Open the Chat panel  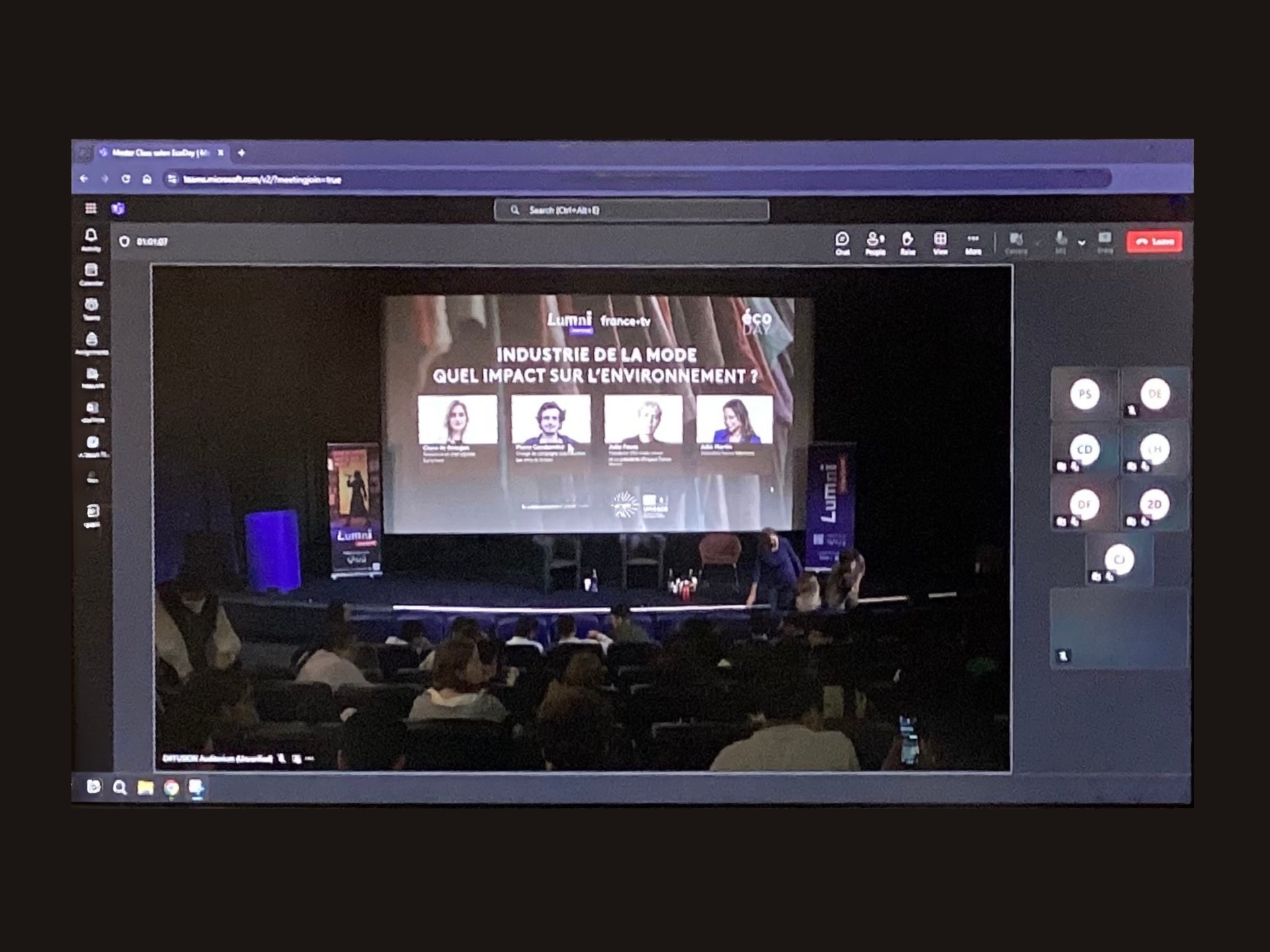coord(842,242)
